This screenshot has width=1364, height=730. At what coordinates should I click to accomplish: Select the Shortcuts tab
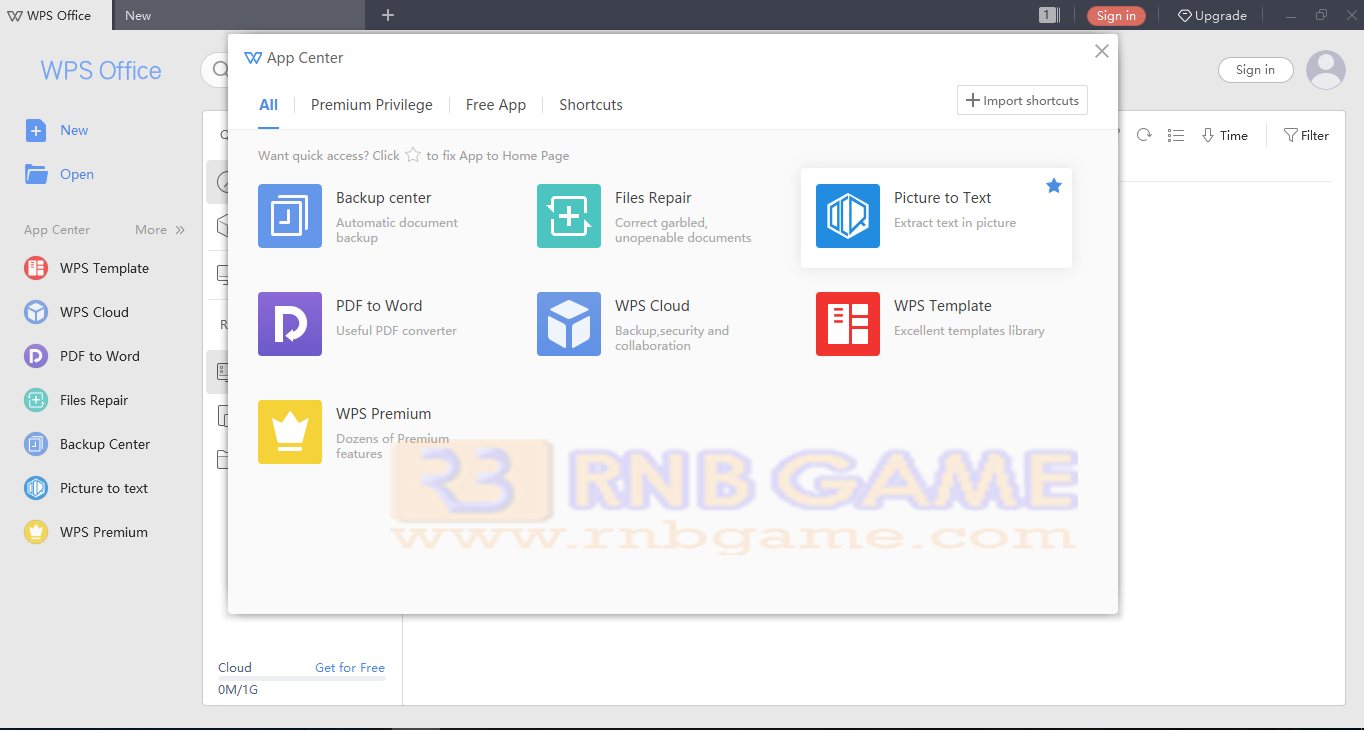[x=591, y=105]
